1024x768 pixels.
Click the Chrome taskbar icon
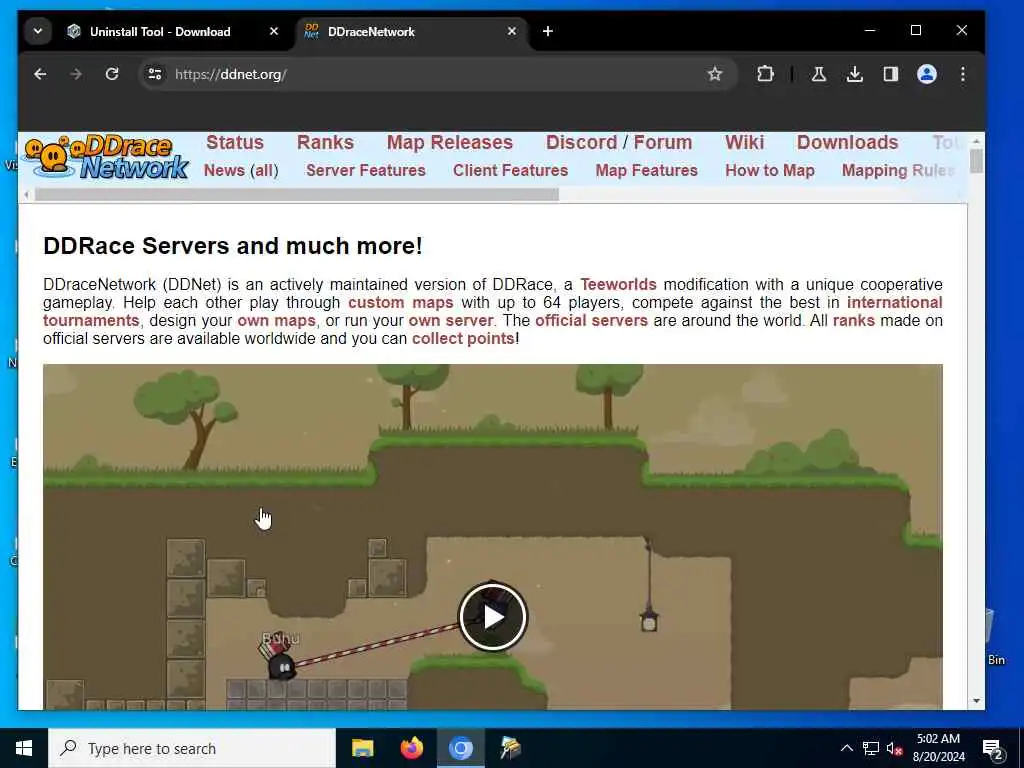[x=460, y=748]
